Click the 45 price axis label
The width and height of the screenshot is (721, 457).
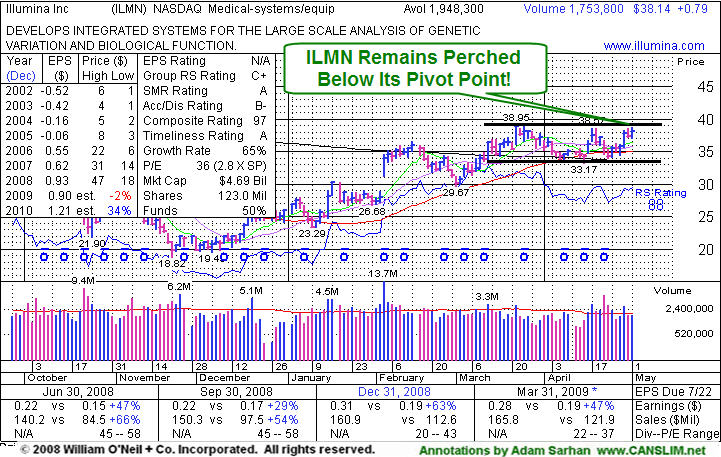tap(705, 86)
